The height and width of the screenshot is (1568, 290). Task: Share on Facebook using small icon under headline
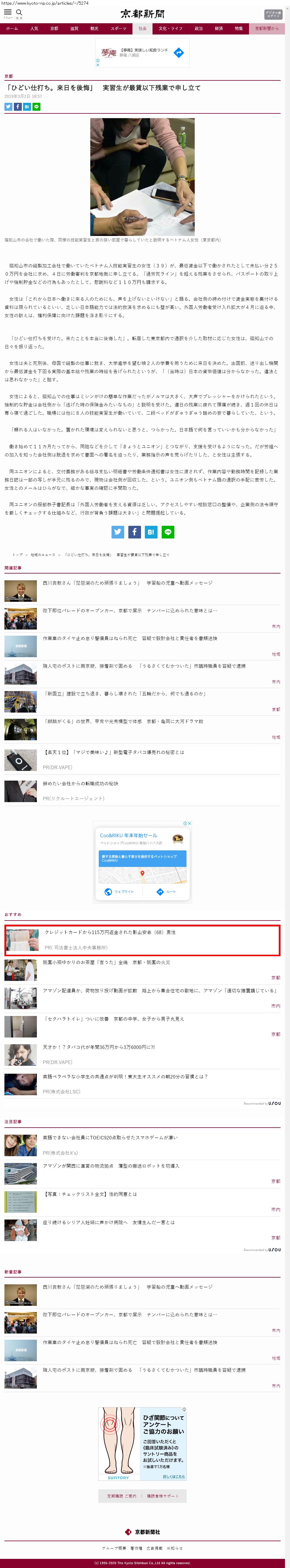[x=18, y=107]
